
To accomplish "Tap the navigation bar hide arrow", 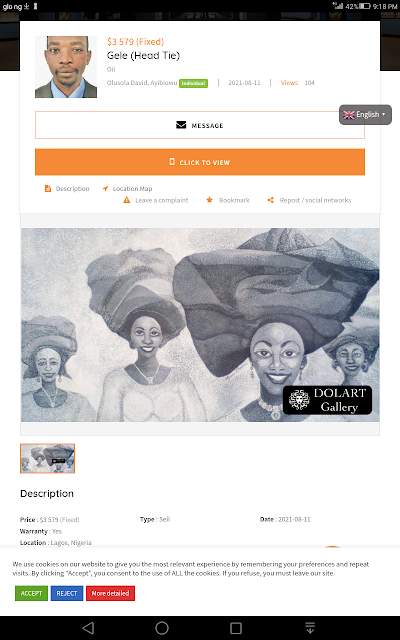I will point(310,628).
